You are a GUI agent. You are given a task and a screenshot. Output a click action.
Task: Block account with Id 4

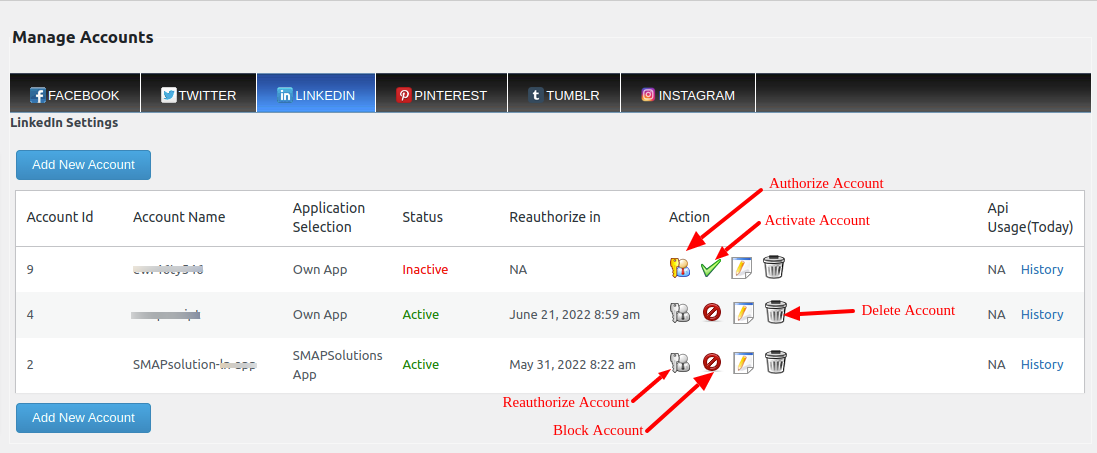(x=712, y=312)
